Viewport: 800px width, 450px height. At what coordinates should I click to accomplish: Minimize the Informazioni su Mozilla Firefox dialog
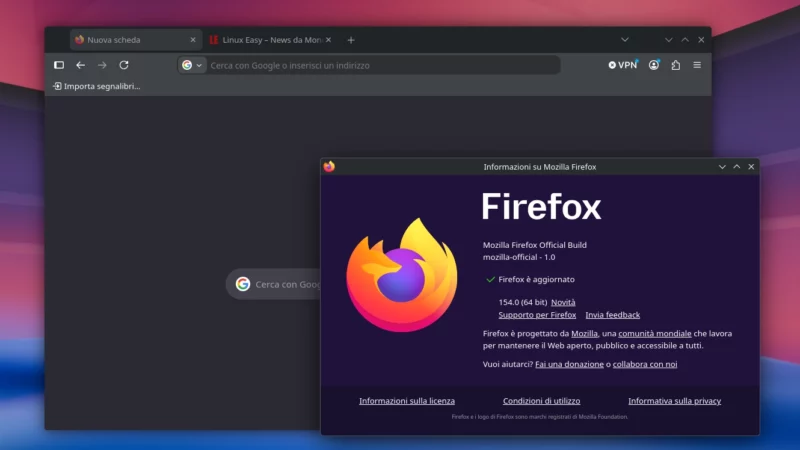point(722,167)
